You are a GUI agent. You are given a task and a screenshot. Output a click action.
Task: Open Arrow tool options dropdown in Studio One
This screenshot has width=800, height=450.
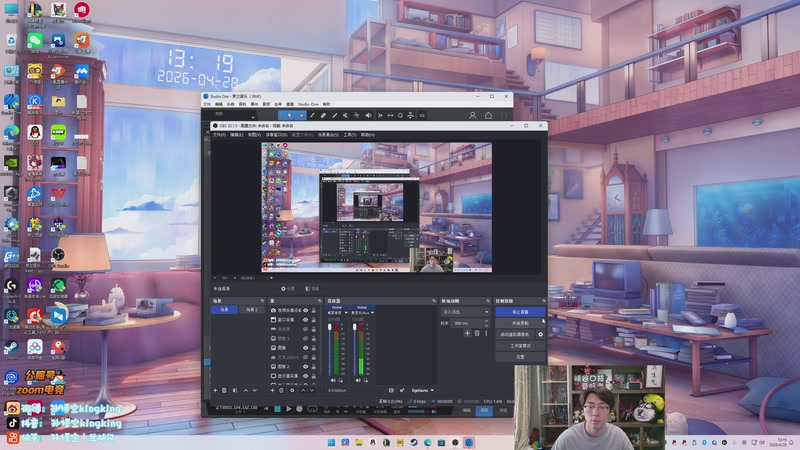pos(301,115)
